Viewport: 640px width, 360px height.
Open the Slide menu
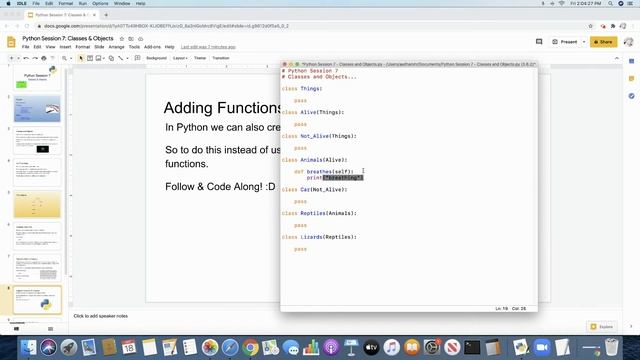click(99, 47)
